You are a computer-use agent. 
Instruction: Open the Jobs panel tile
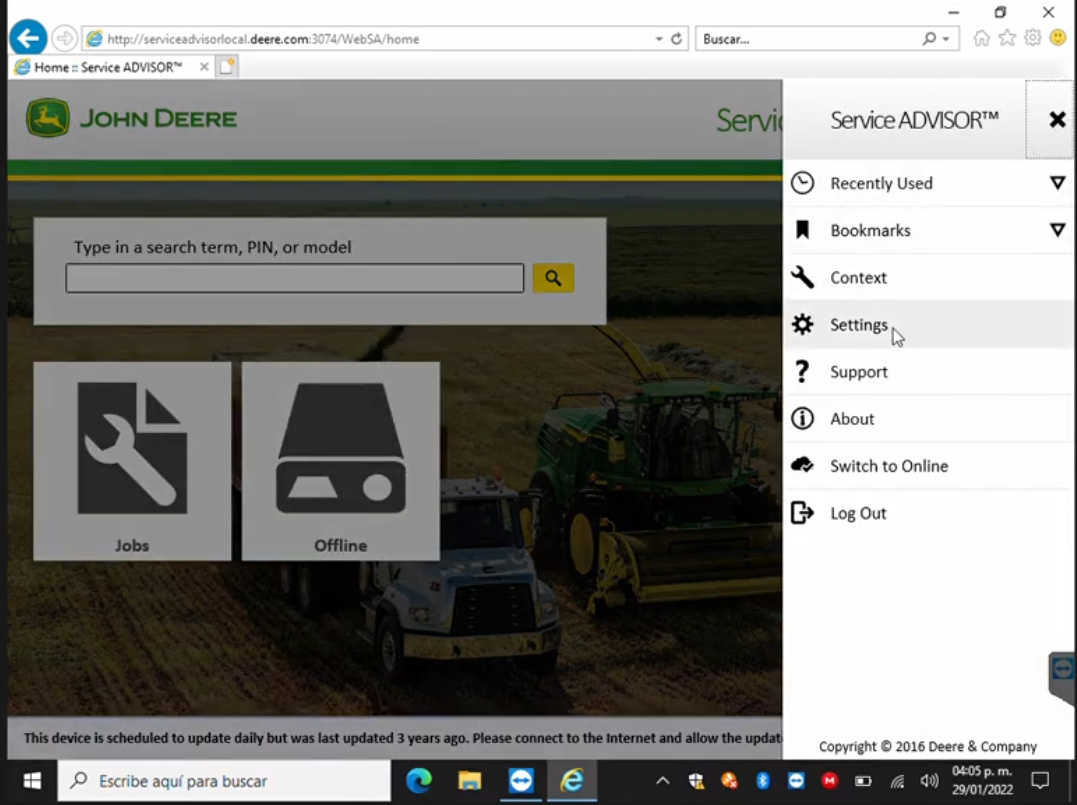tap(131, 460)
